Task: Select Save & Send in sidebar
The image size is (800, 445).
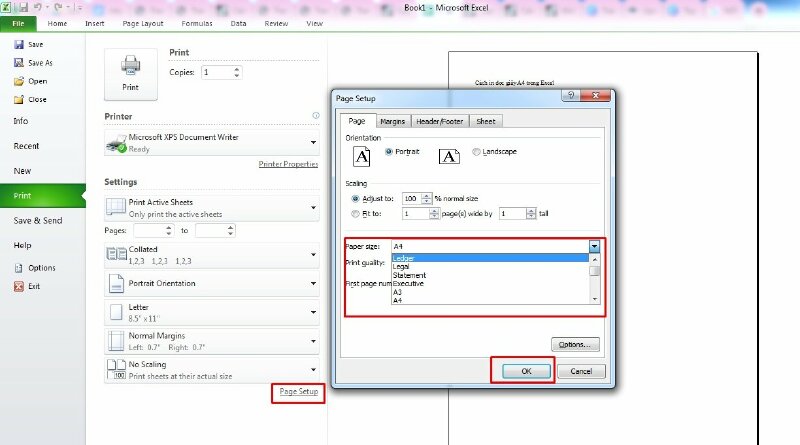Action: tap(38, 220)
